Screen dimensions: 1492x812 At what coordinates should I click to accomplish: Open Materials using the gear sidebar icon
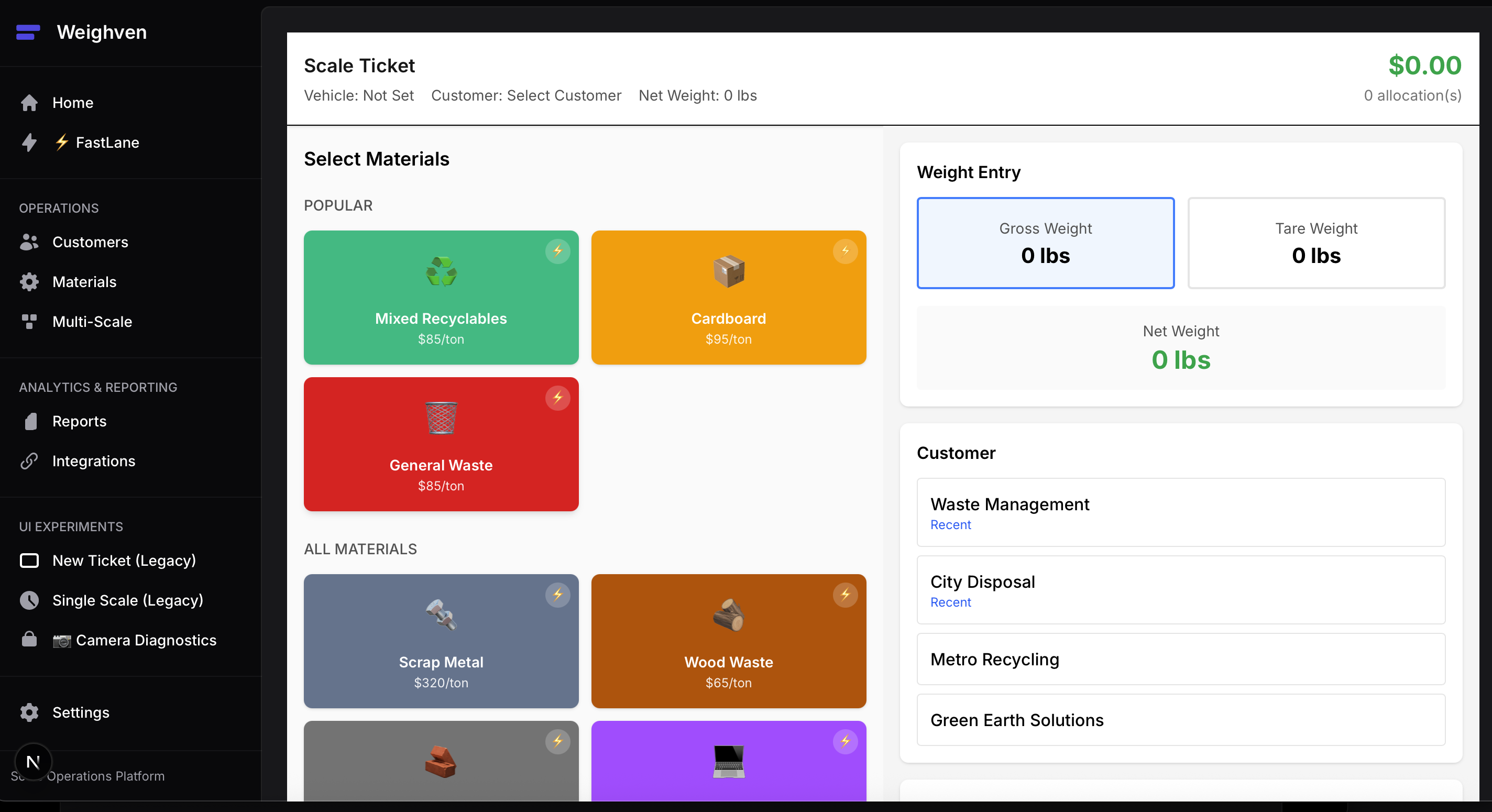(x=29, y=281)
